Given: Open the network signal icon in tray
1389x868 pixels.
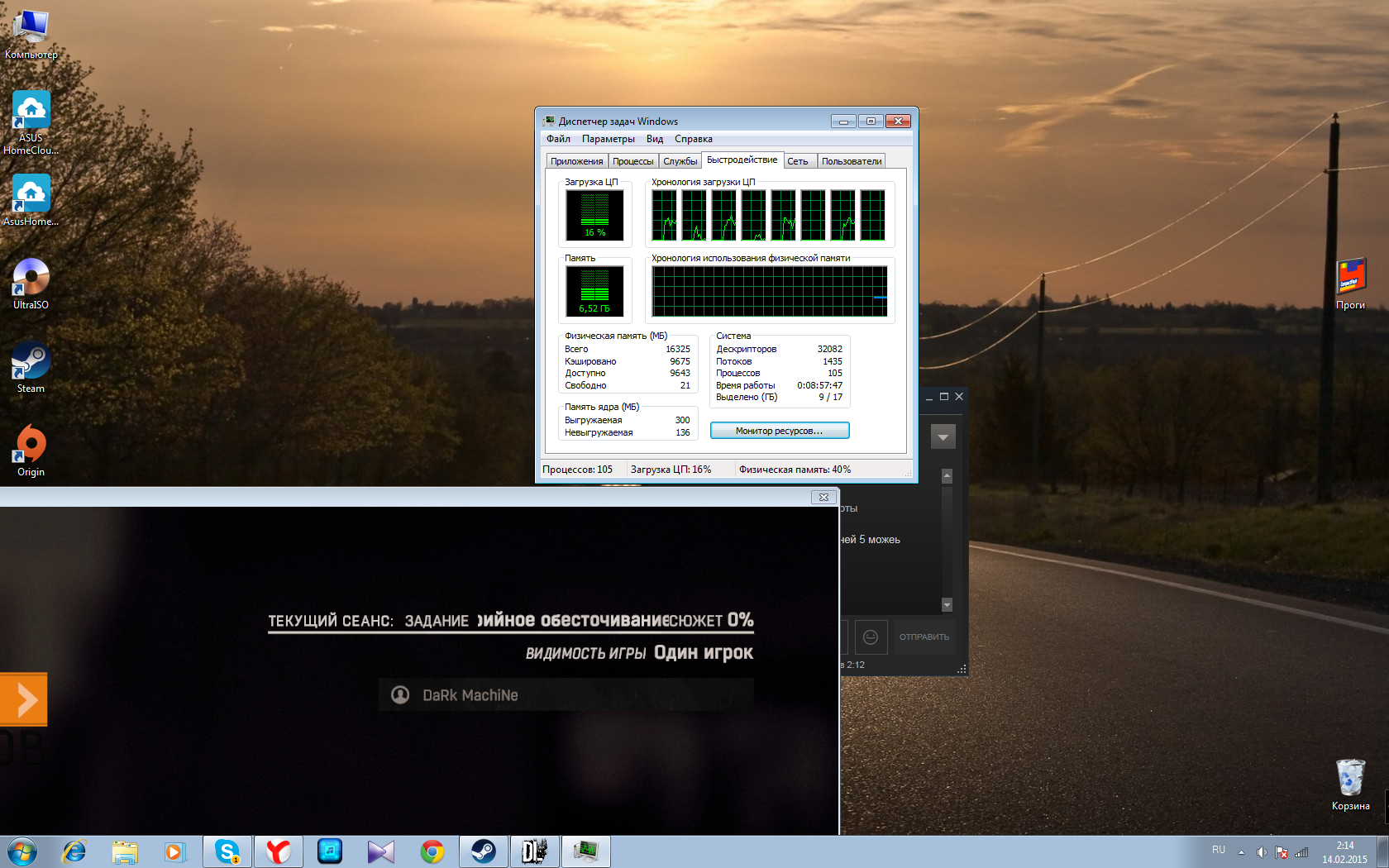Looking at the screenshot, I should pyautogui.click(x=1301, y=852).
